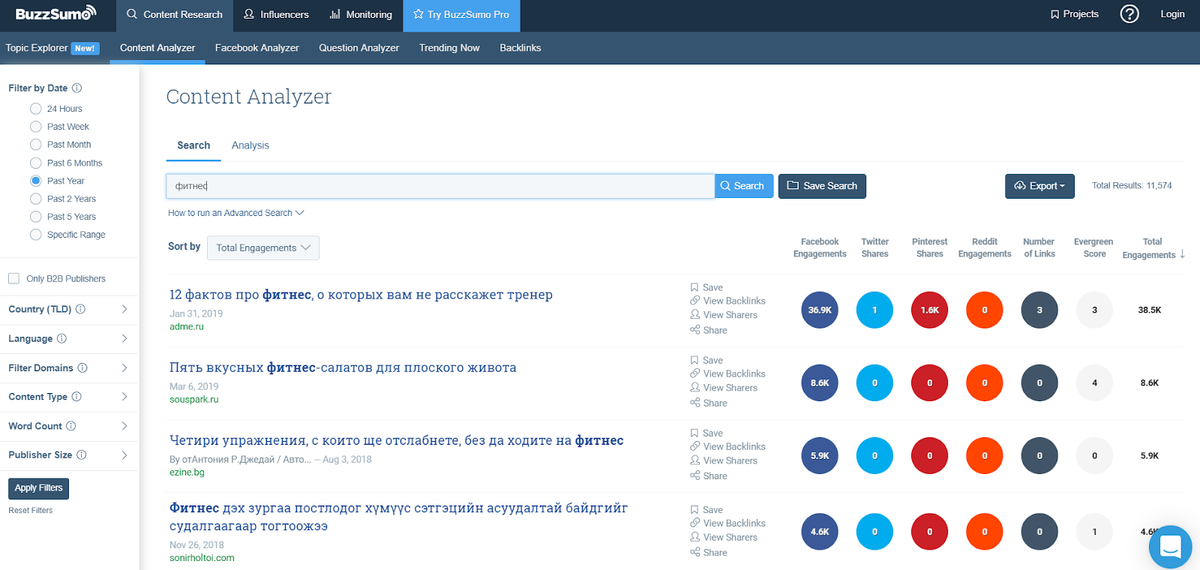Click the blue Search button
The height and width of the screenshot is (570, 1200).
coord(744,186)
